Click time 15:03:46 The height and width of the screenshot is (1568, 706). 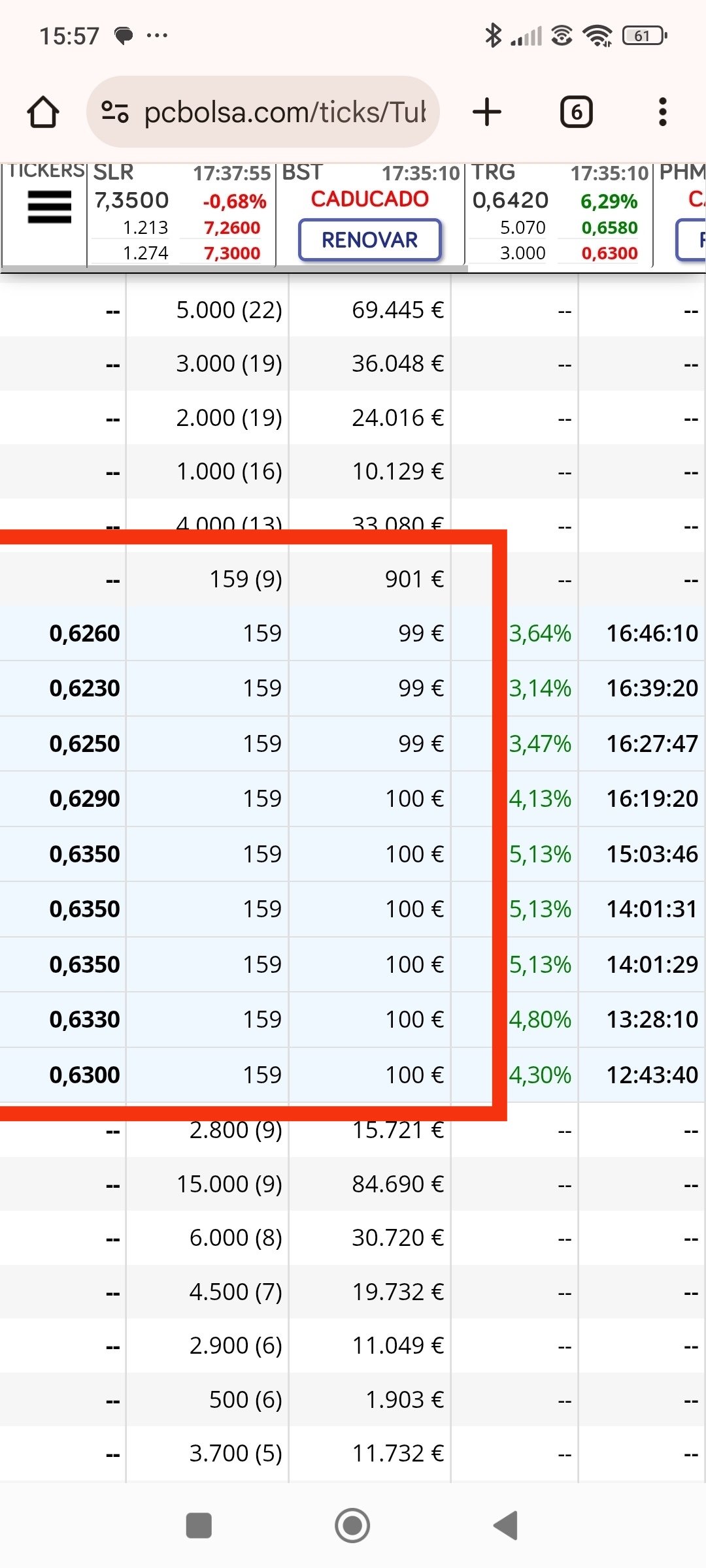(652, 854)
